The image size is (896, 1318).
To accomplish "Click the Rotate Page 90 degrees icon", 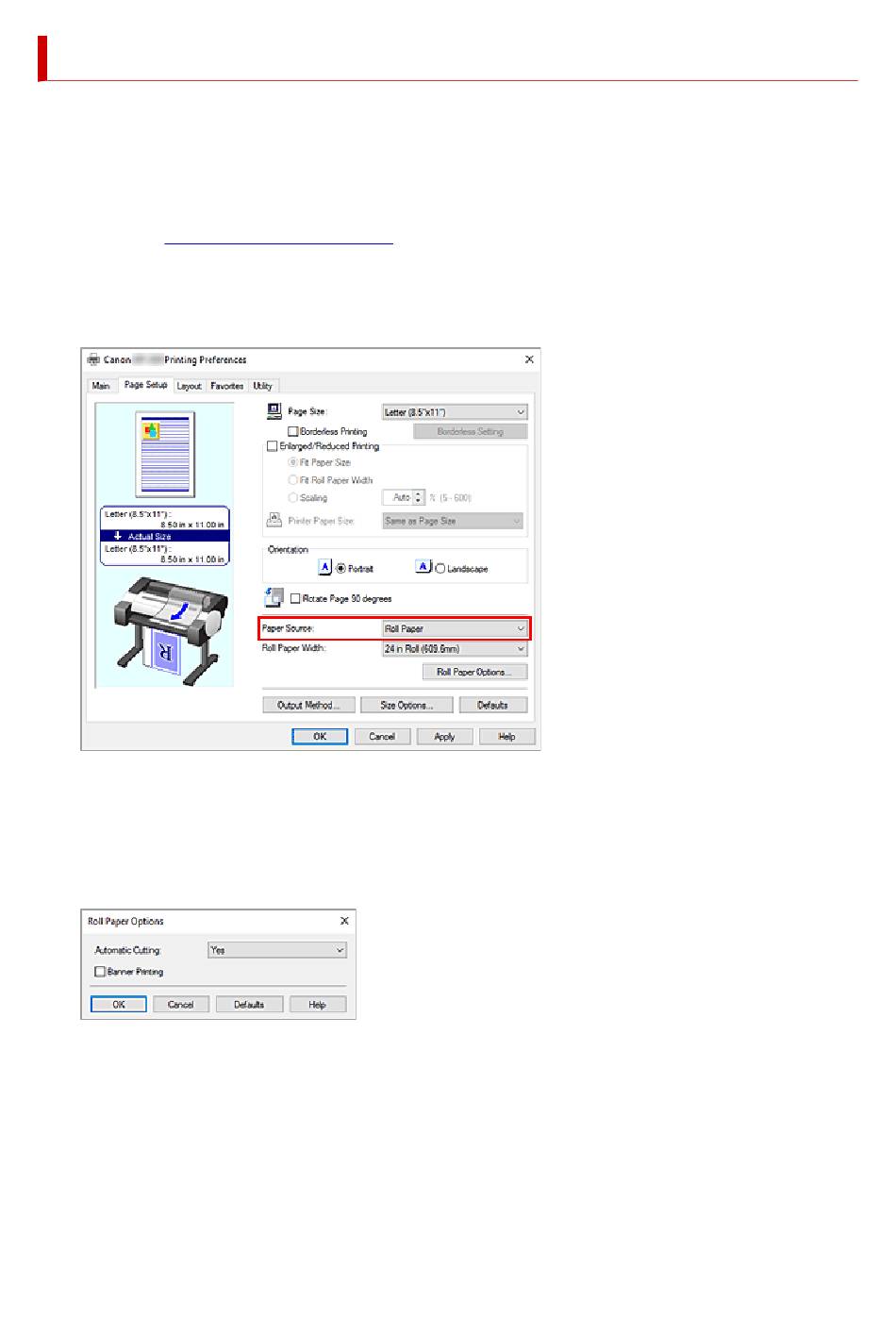I will click(x=275, y=597).
